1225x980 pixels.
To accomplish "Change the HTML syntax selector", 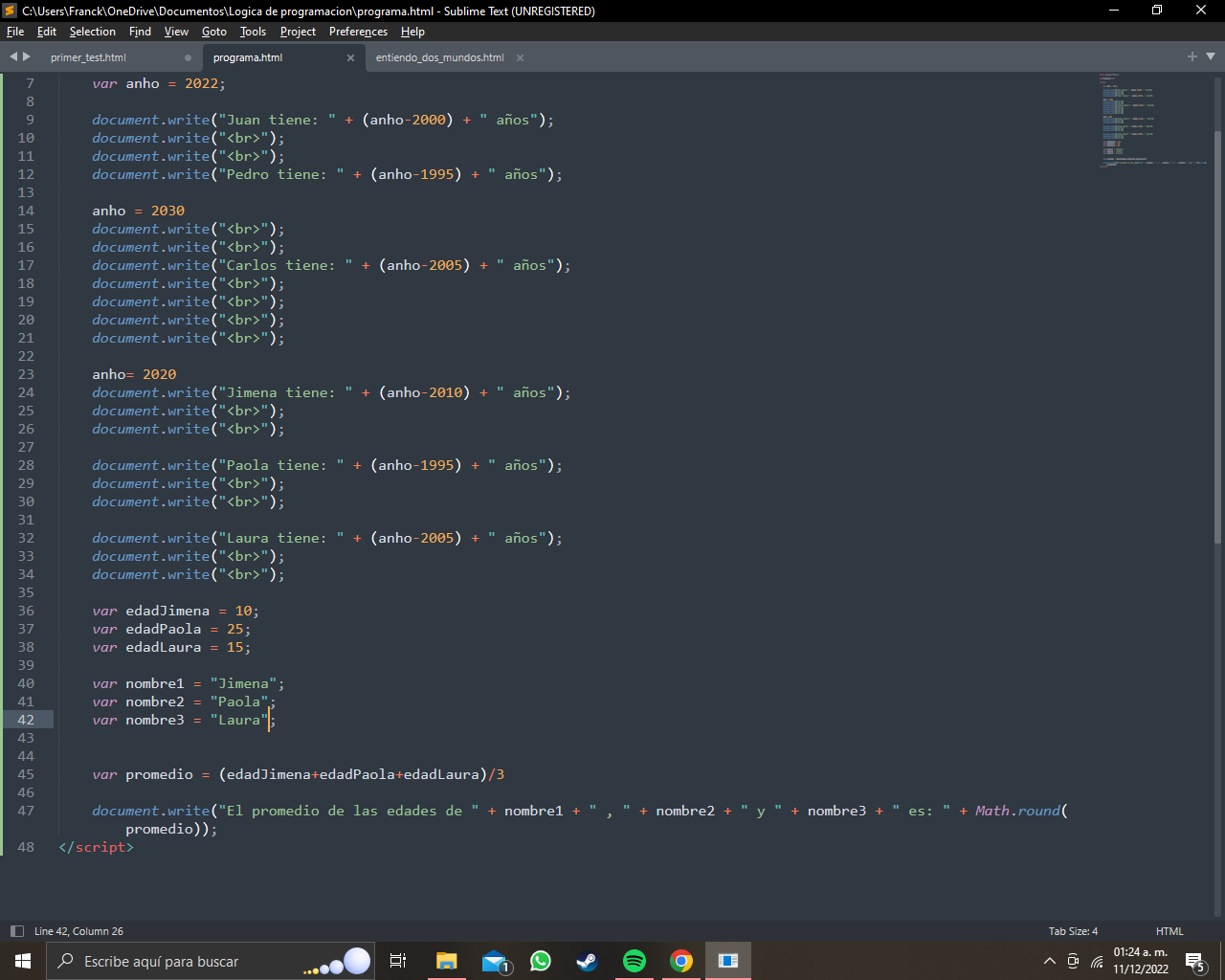I will click(x=1169, y=931).
